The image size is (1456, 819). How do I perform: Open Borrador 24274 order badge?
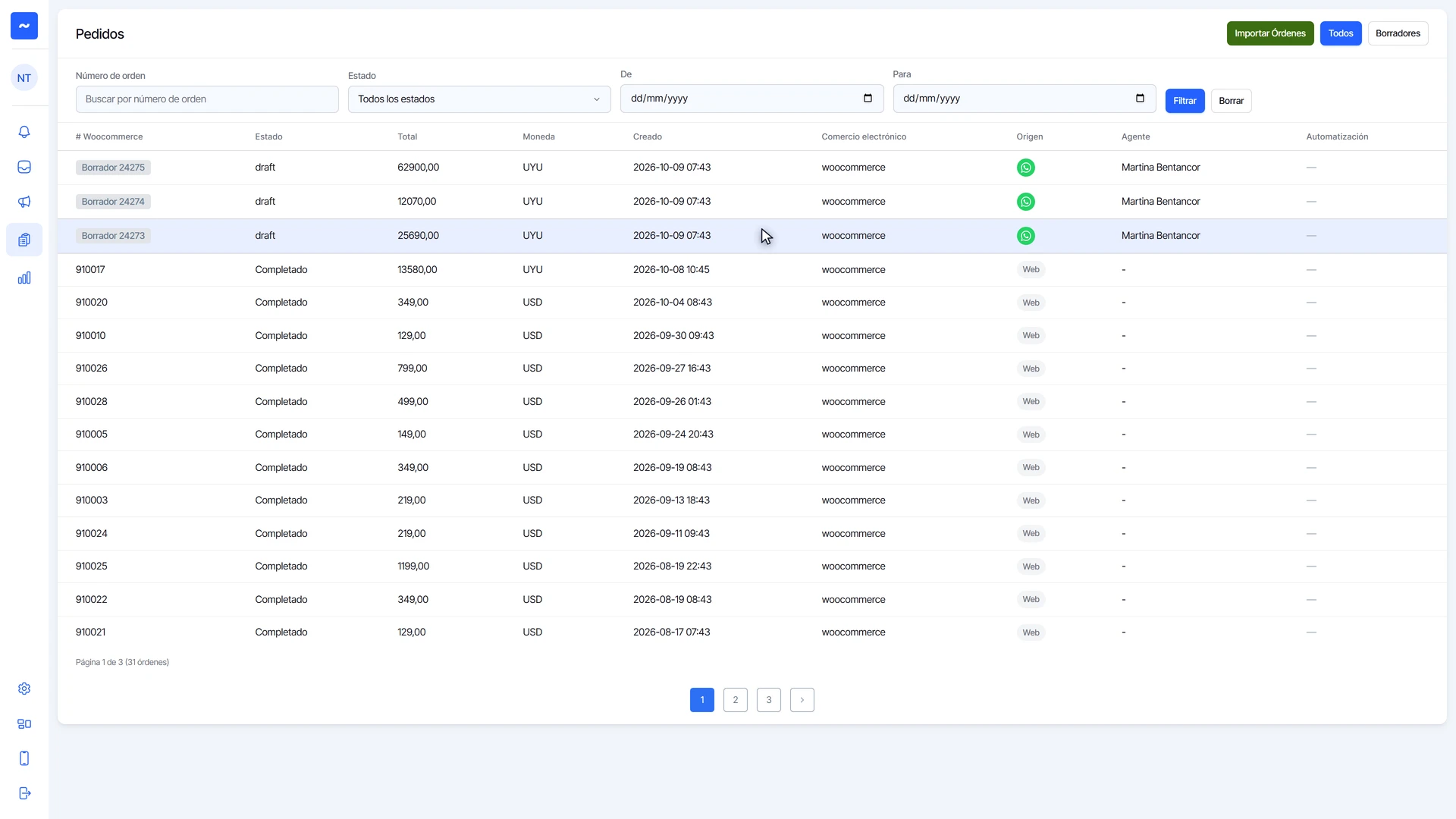tap(113, 202)
